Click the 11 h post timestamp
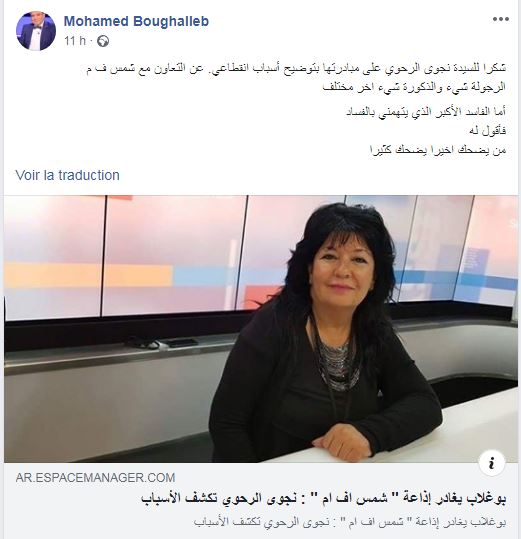521x539 pixels. coord(75,41)
